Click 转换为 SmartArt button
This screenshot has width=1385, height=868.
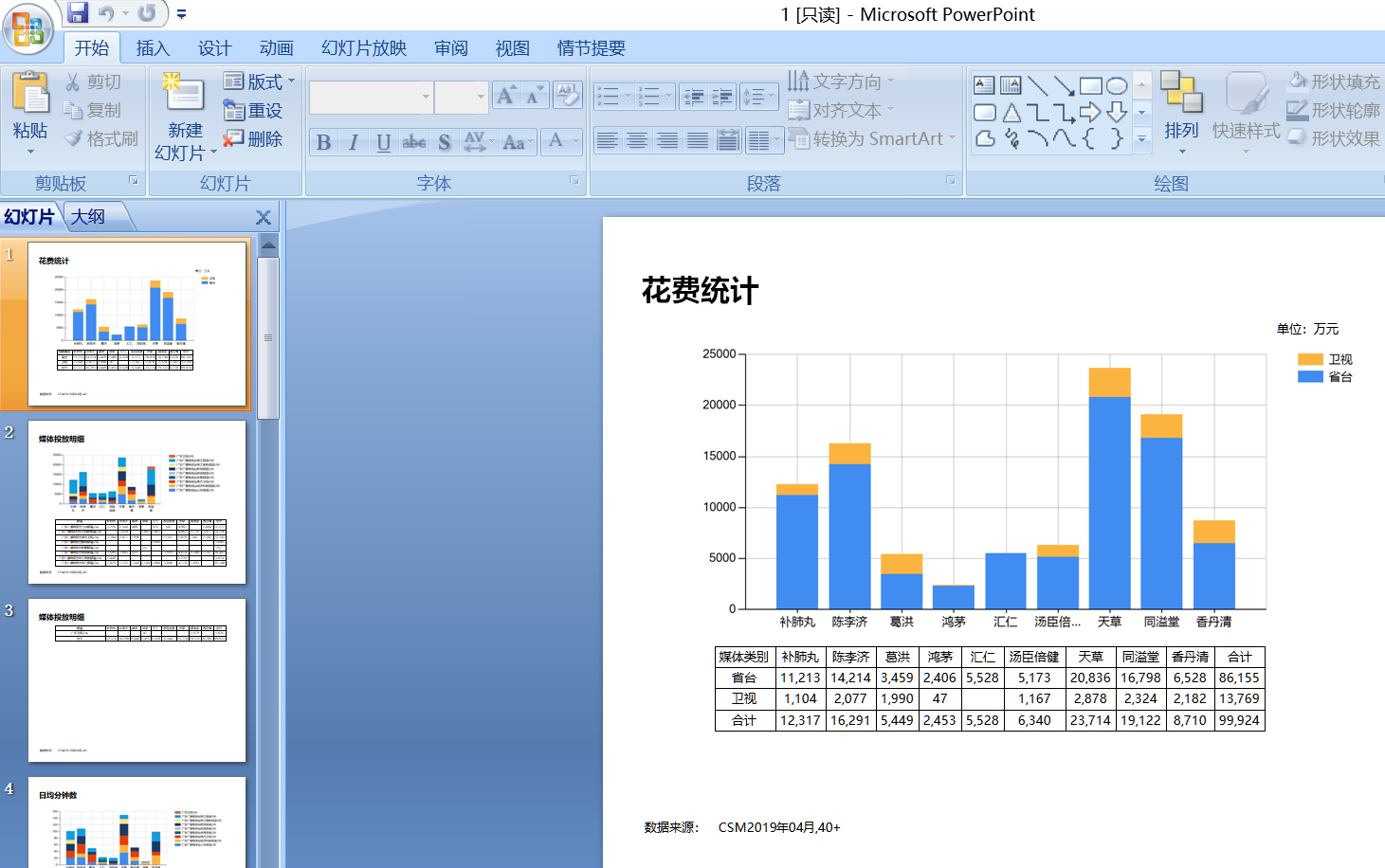click(871, 139)
